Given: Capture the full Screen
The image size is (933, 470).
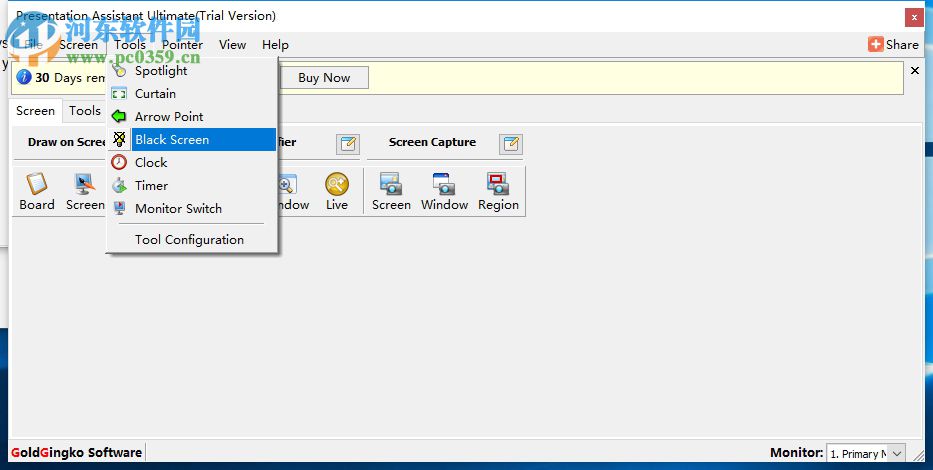Looking at the screenshot, I should [392, 192].
